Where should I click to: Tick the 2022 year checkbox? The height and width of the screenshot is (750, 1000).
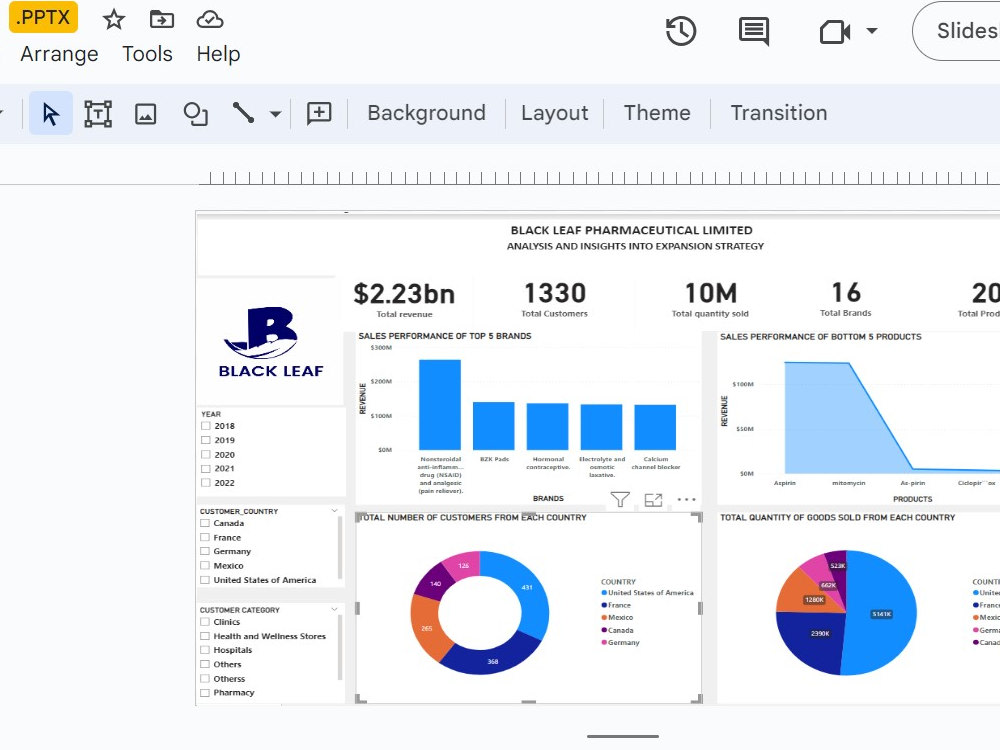click(205, 483)
